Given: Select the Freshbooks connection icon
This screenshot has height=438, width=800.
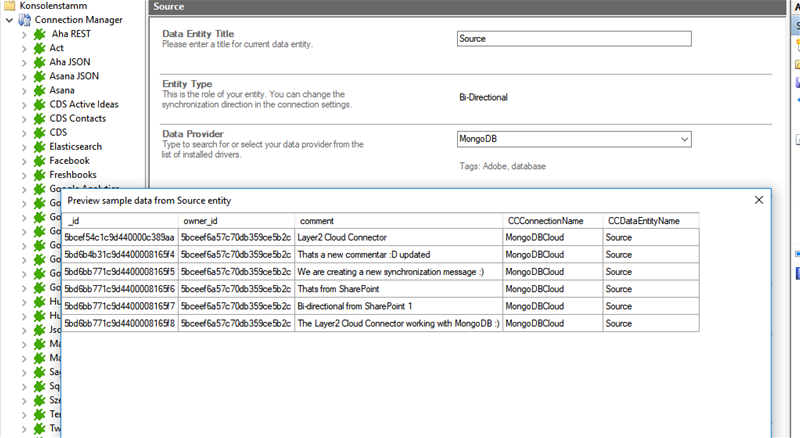Looking at the screenshot, I should click(40, 174).
